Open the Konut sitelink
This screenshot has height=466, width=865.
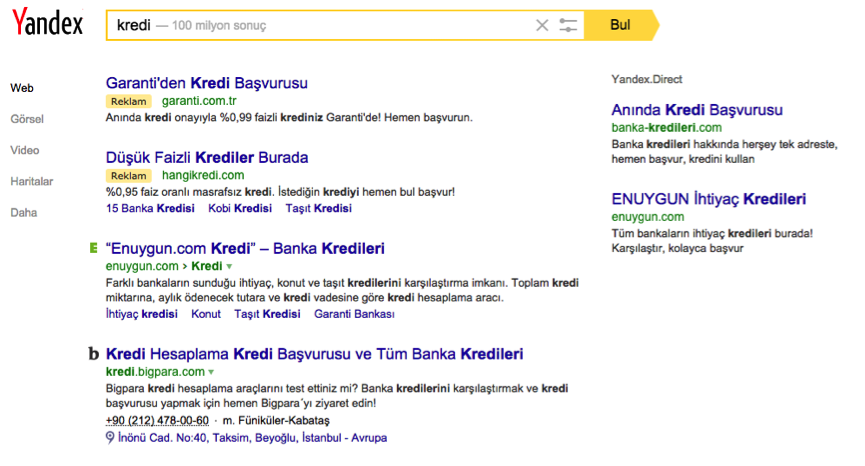point(206,314)
